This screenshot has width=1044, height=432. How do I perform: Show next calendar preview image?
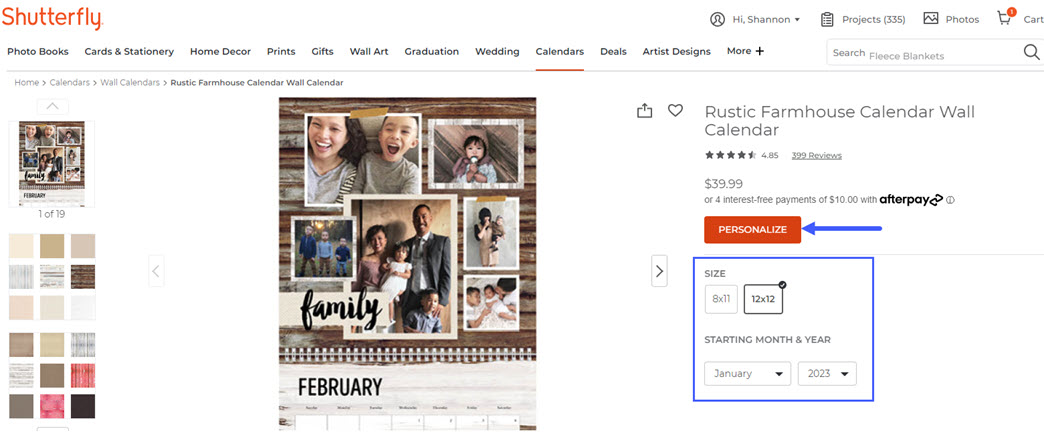point(659,270)
